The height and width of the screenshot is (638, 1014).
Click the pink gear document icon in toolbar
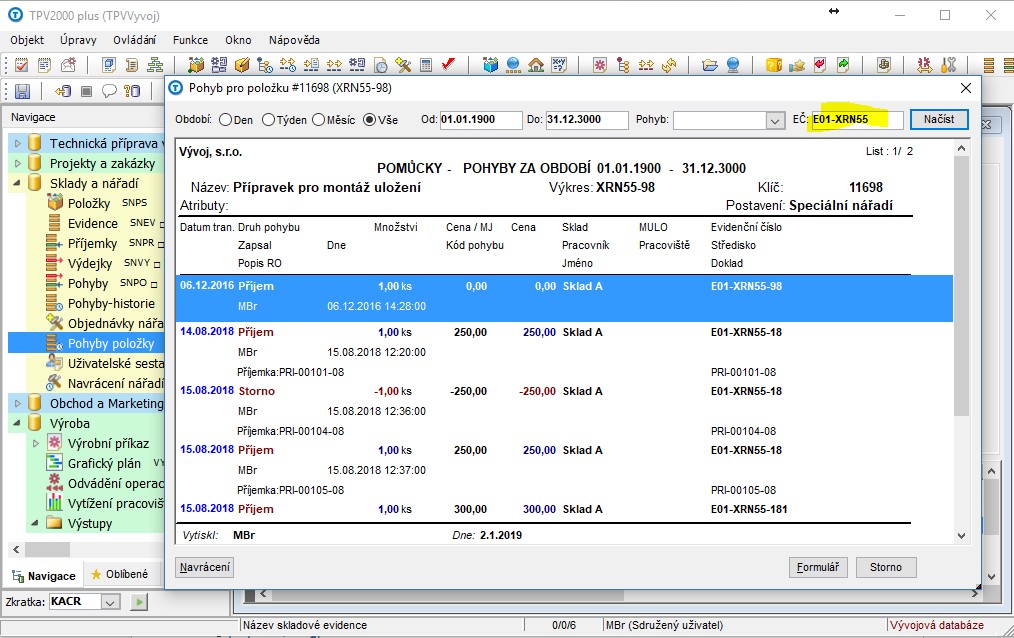pos(600,65)
